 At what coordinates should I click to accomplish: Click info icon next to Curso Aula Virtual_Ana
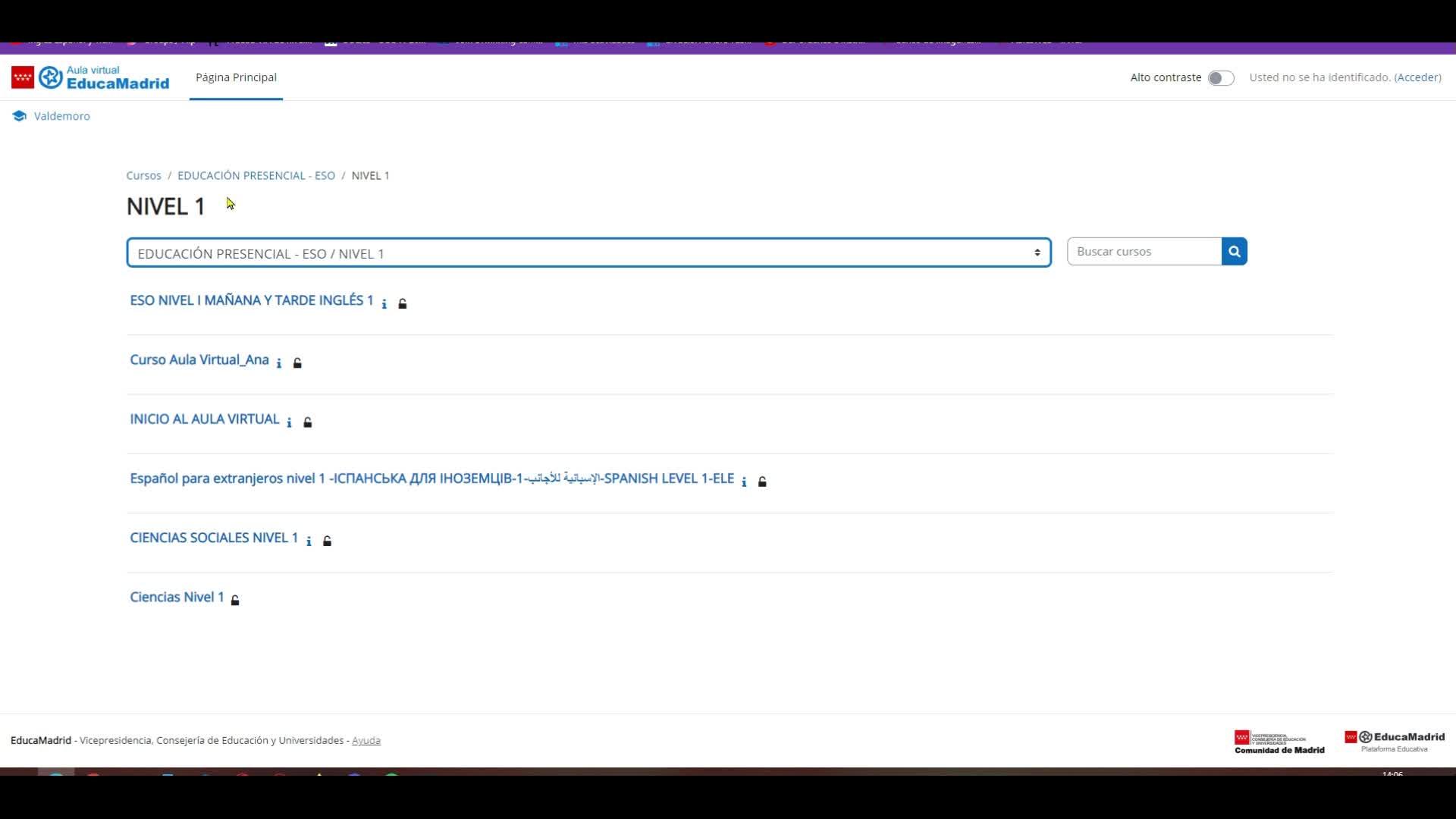pyautogui.click(x=279, y=363)
